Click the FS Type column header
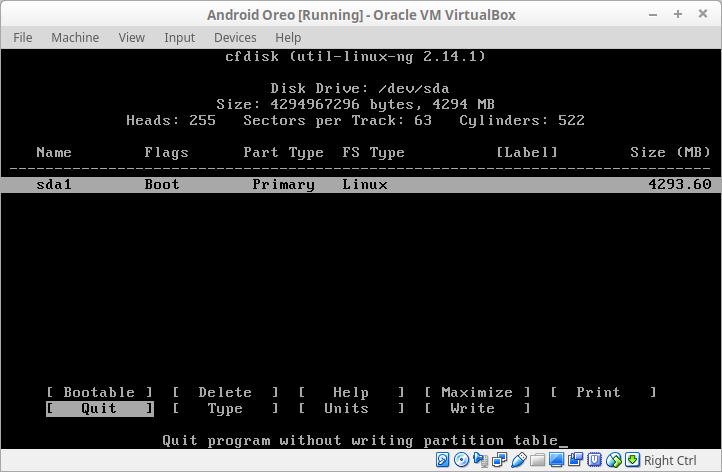The image size is (722, 472). (373, 152)
